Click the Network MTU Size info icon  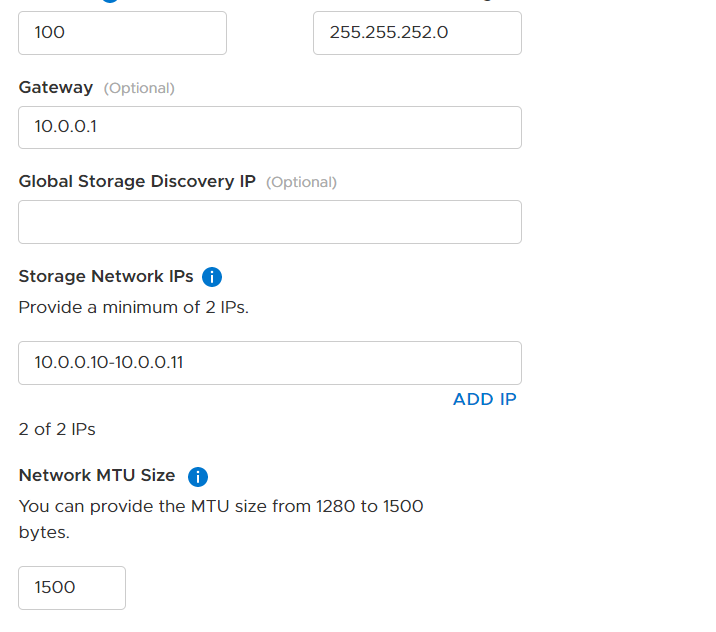point(198,476)
